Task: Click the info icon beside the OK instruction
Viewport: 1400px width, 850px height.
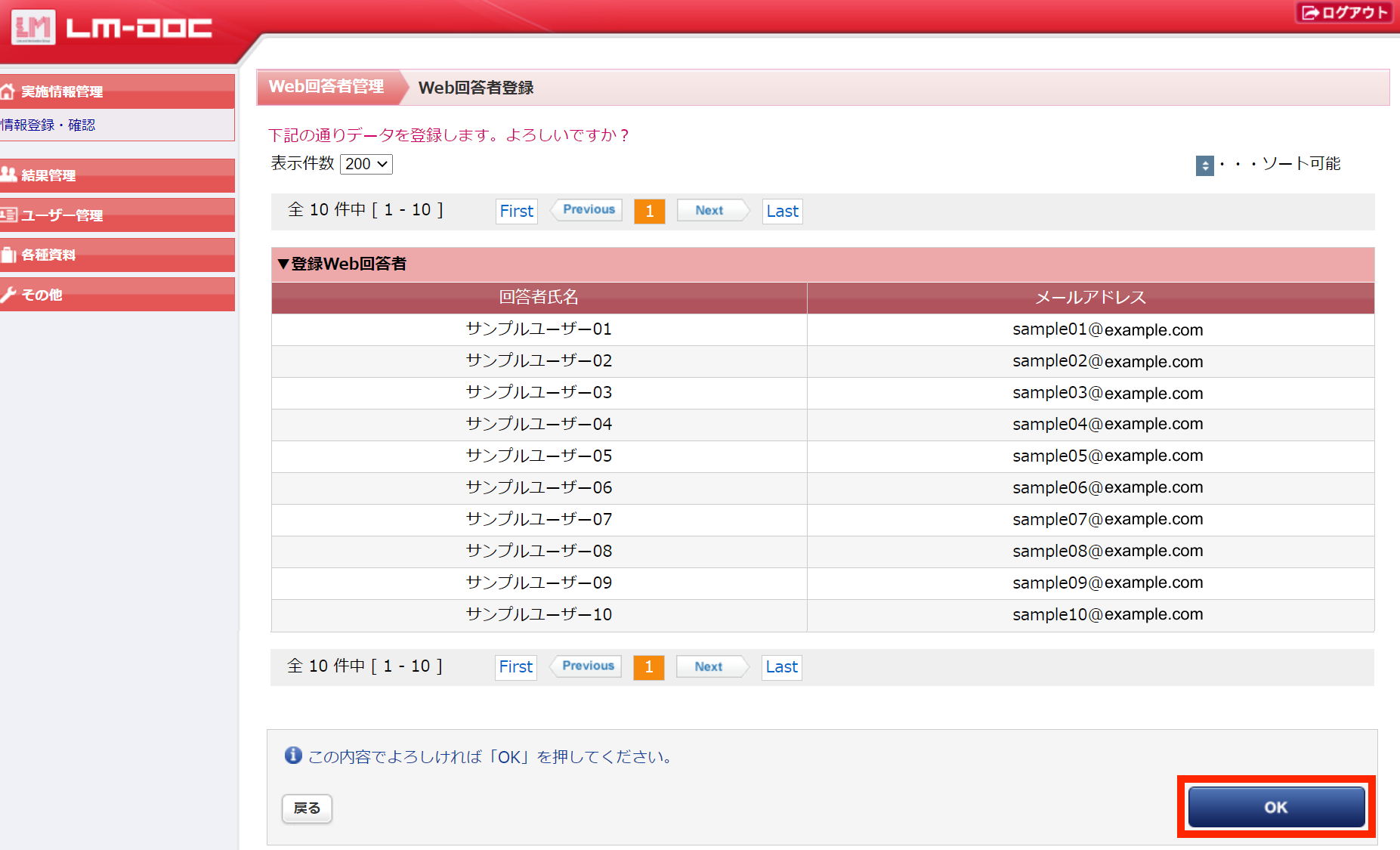Action: click(293, 756)
